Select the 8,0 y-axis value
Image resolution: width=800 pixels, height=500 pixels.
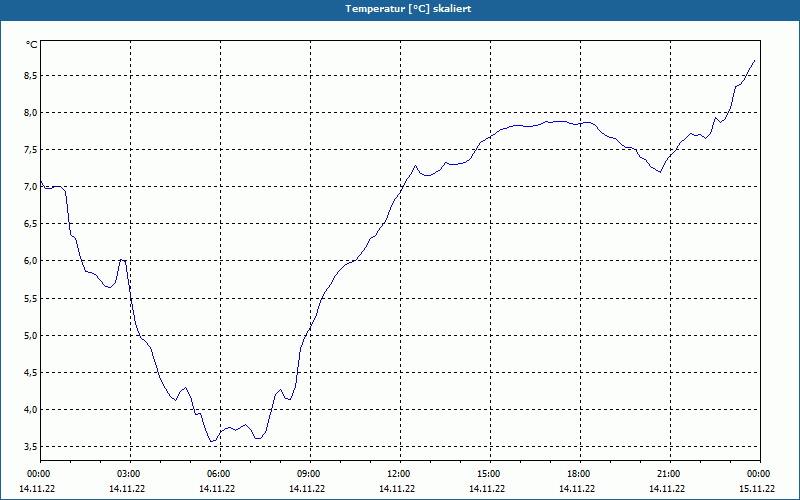tap(31, 112)
